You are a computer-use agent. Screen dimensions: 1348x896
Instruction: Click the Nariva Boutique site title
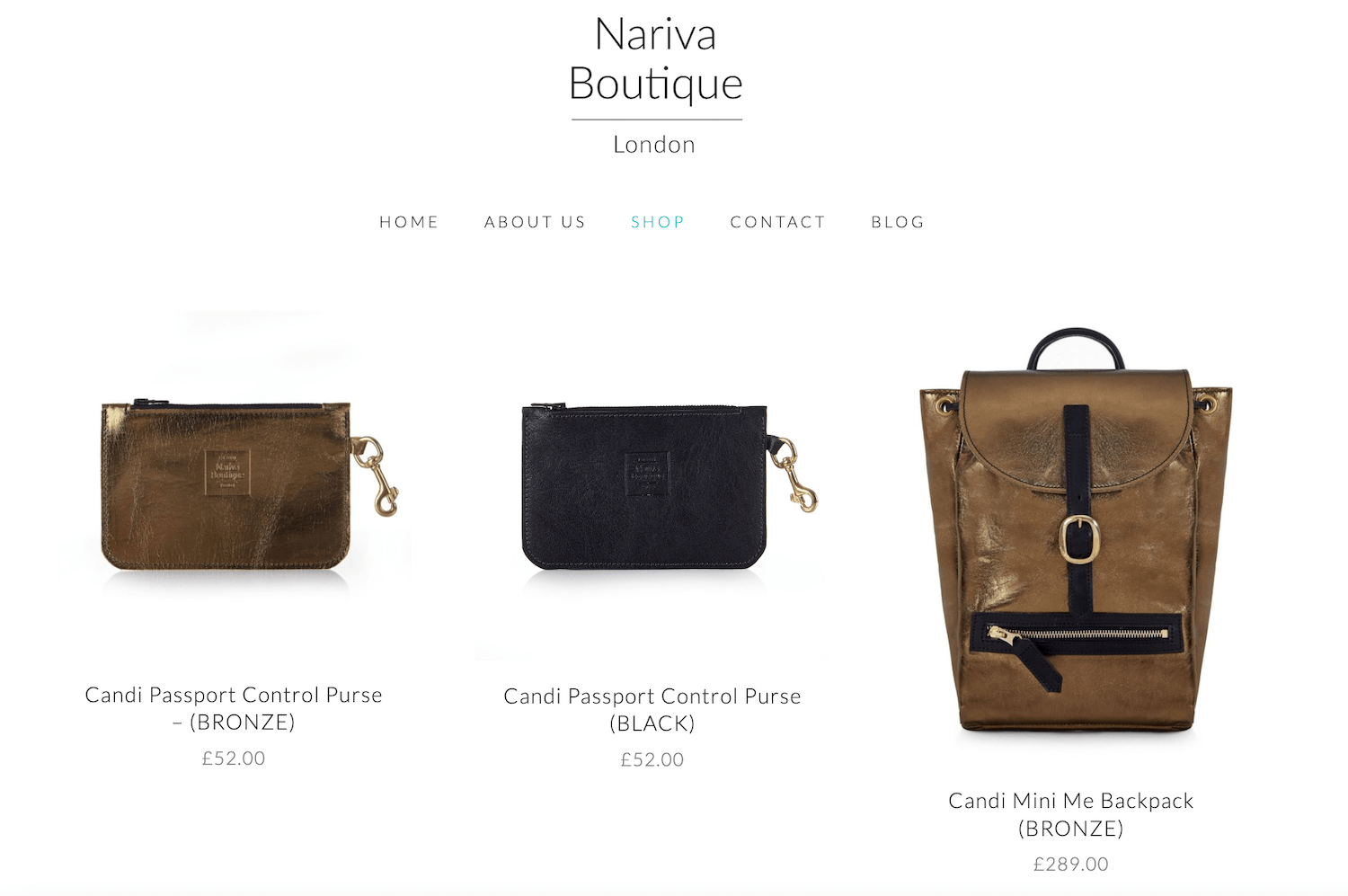(x=656, y=59)
